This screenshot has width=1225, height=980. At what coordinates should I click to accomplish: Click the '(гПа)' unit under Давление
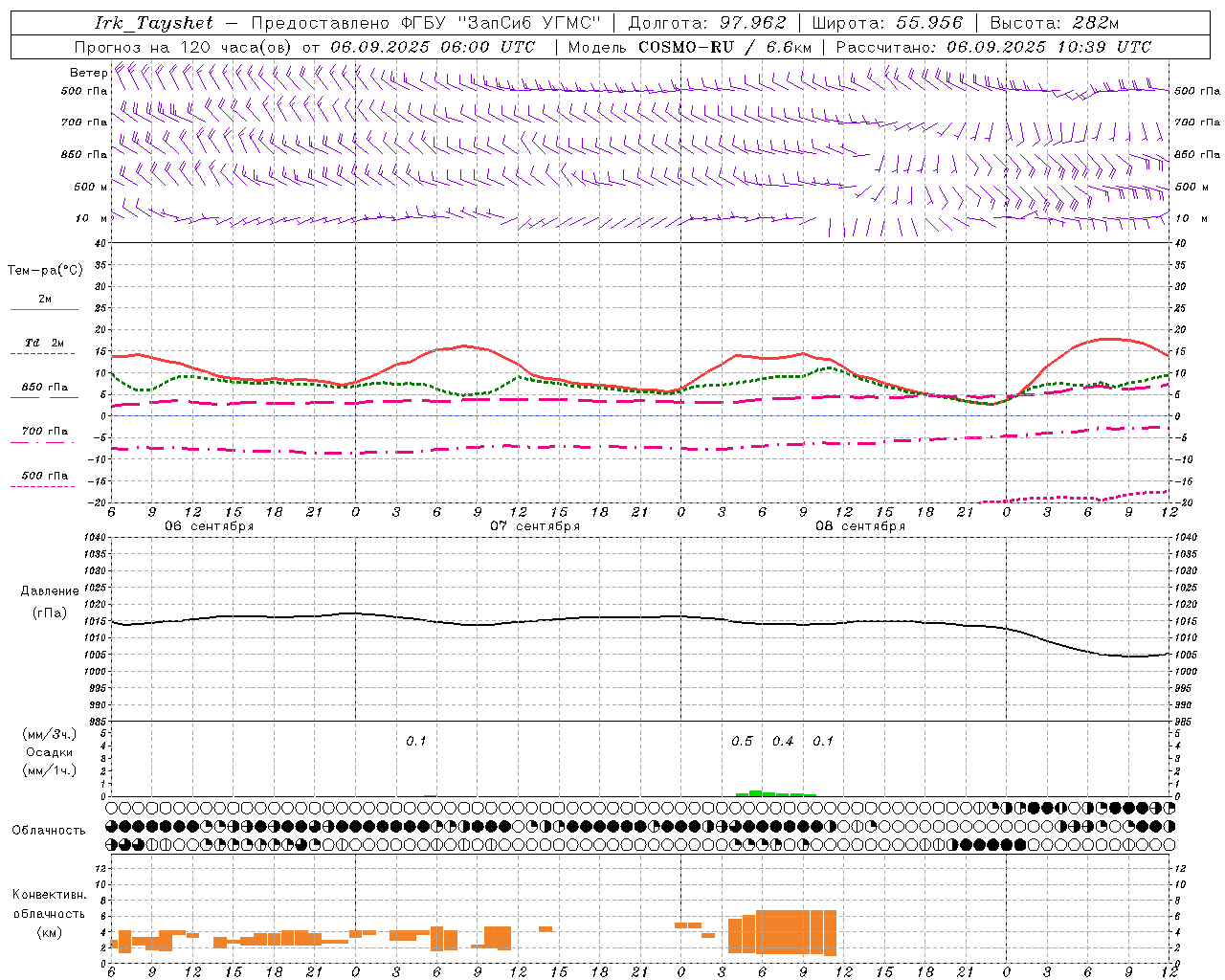click(50, 612)
